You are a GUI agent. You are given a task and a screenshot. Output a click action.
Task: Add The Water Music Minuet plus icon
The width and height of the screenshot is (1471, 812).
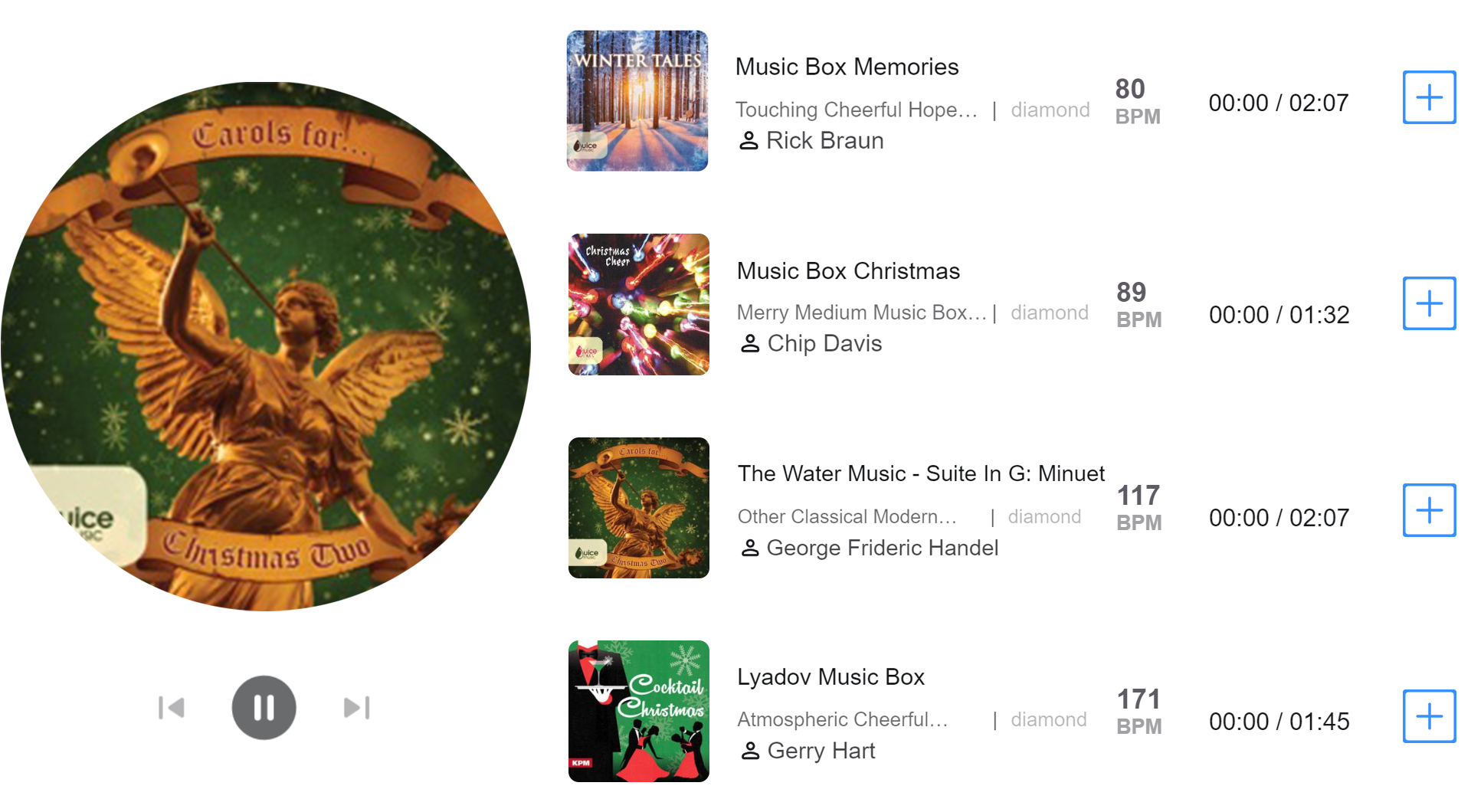click(x=1429, y=510)
